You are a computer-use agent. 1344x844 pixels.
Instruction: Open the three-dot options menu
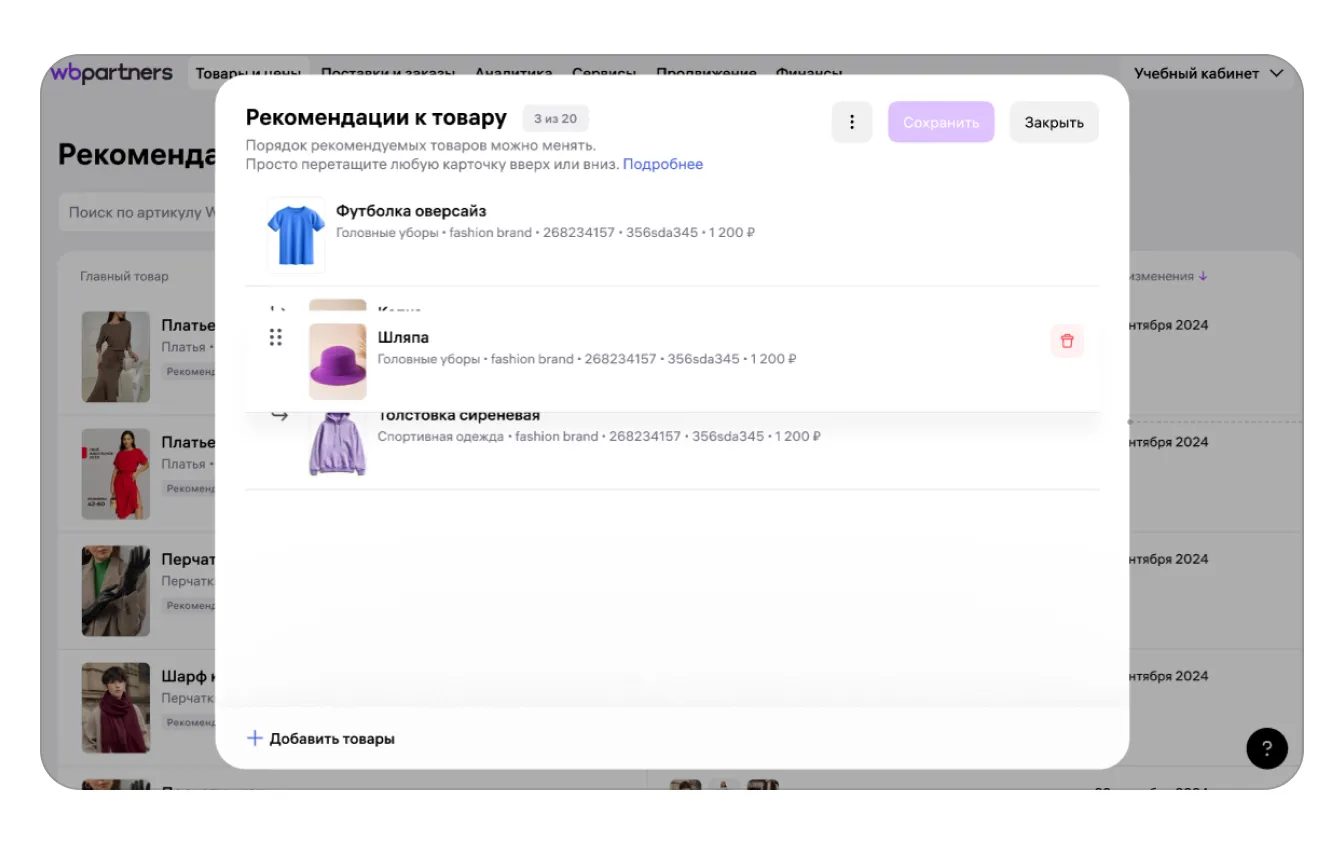pos(852,122)
